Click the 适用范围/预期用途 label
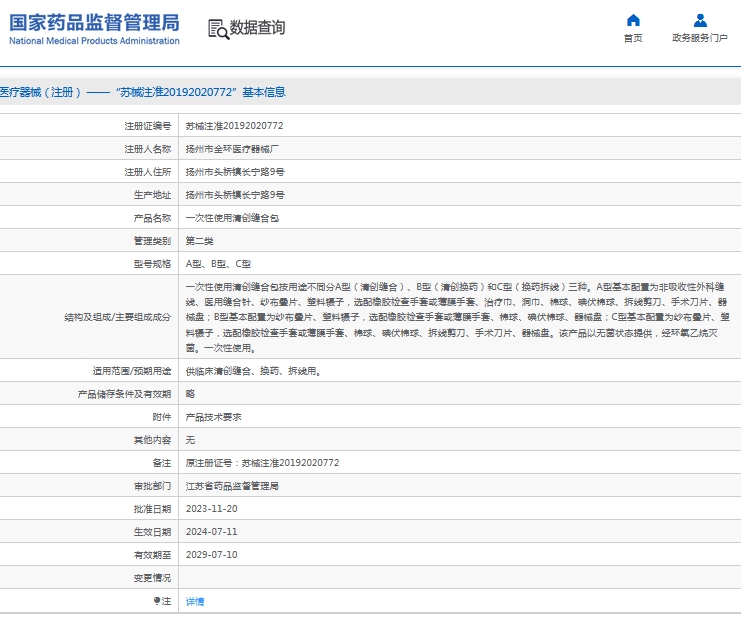This screenshot has width=741, height=620. click(x=132, y=371)
